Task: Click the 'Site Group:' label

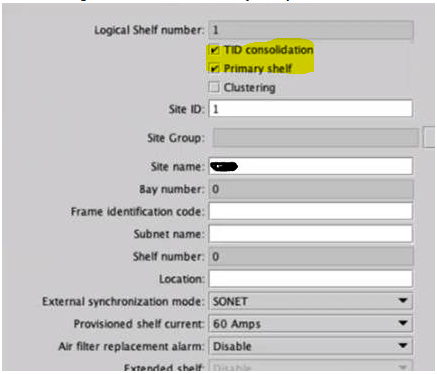Action: pyautogui.click(x=176, y=138)
